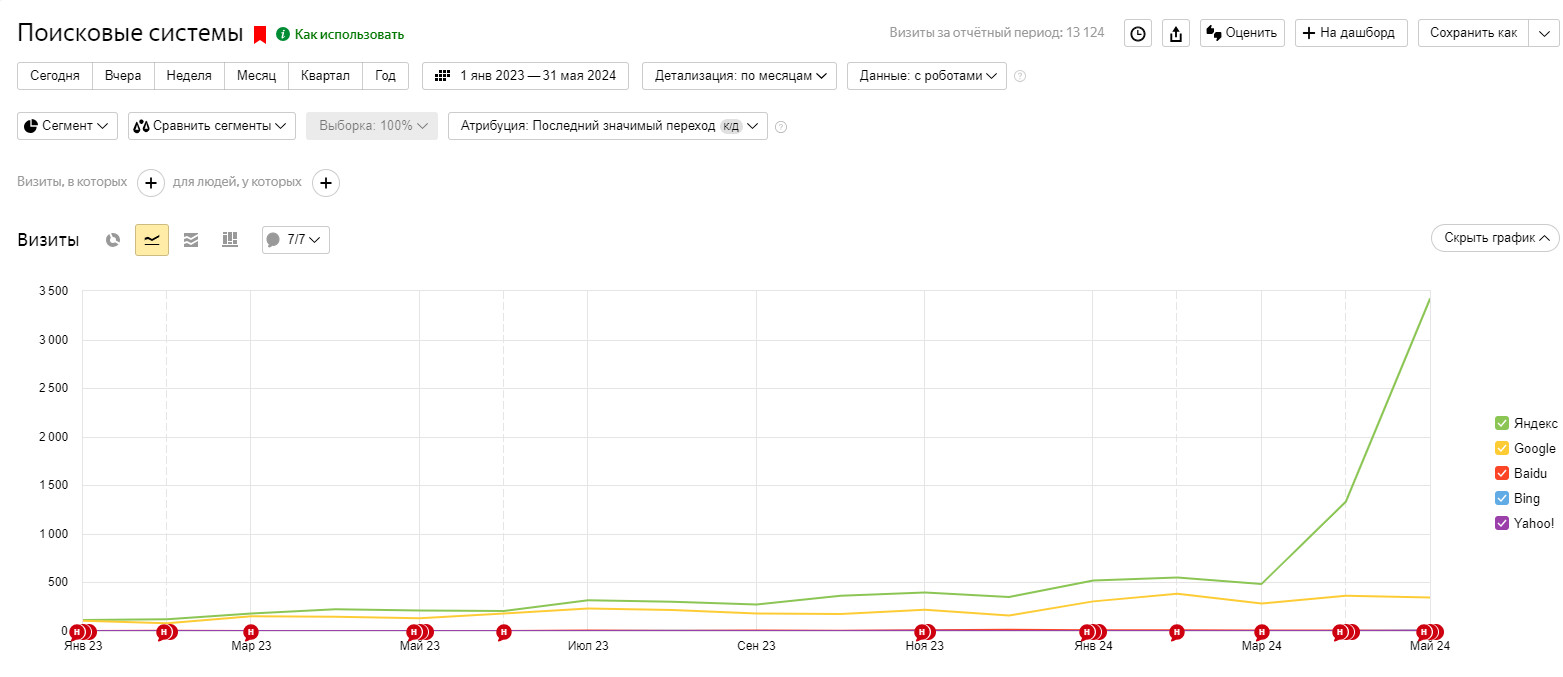Disable the Bing series in legend
Viewport: 1563px width, 677px height.
click(1501, 498)
